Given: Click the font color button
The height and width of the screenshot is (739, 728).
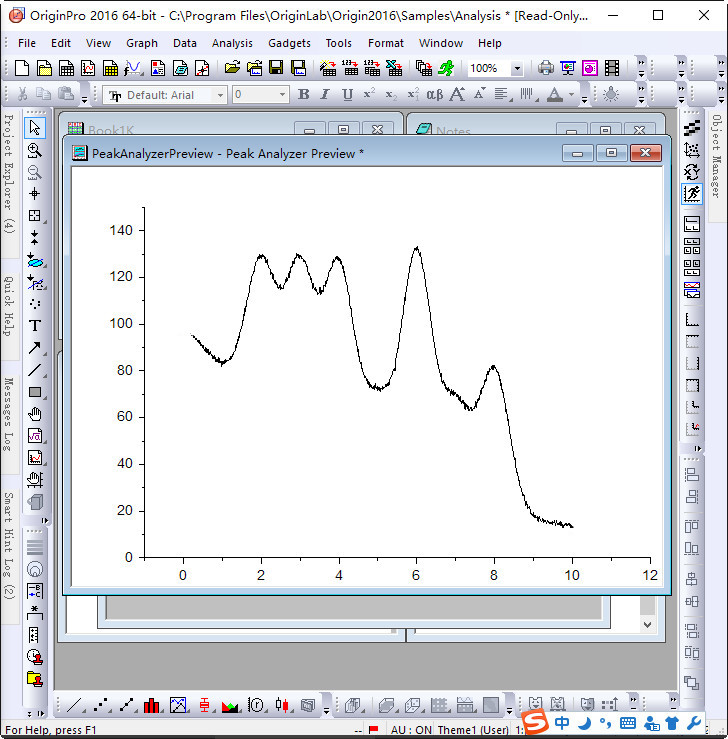Looking at the screenshot, I should tap(555, 95).
